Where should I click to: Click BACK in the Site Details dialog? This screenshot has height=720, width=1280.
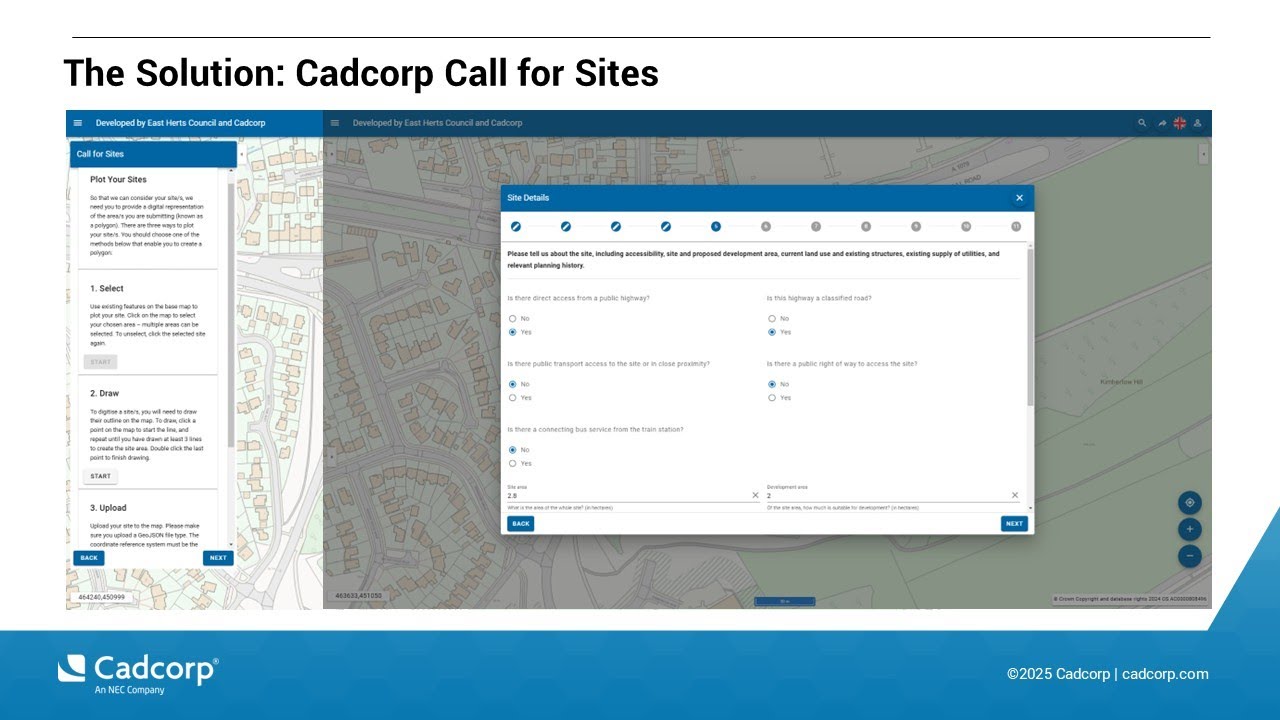[520, 523]
